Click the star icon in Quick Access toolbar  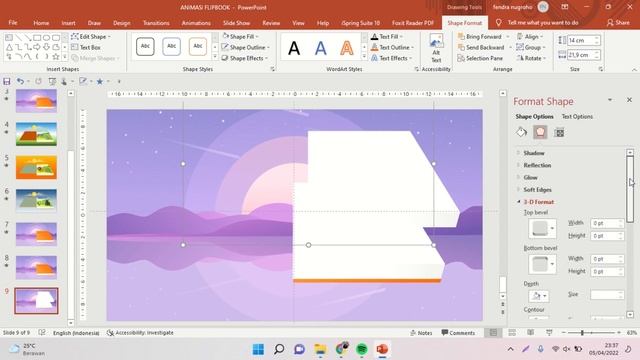tap(100, 81)
